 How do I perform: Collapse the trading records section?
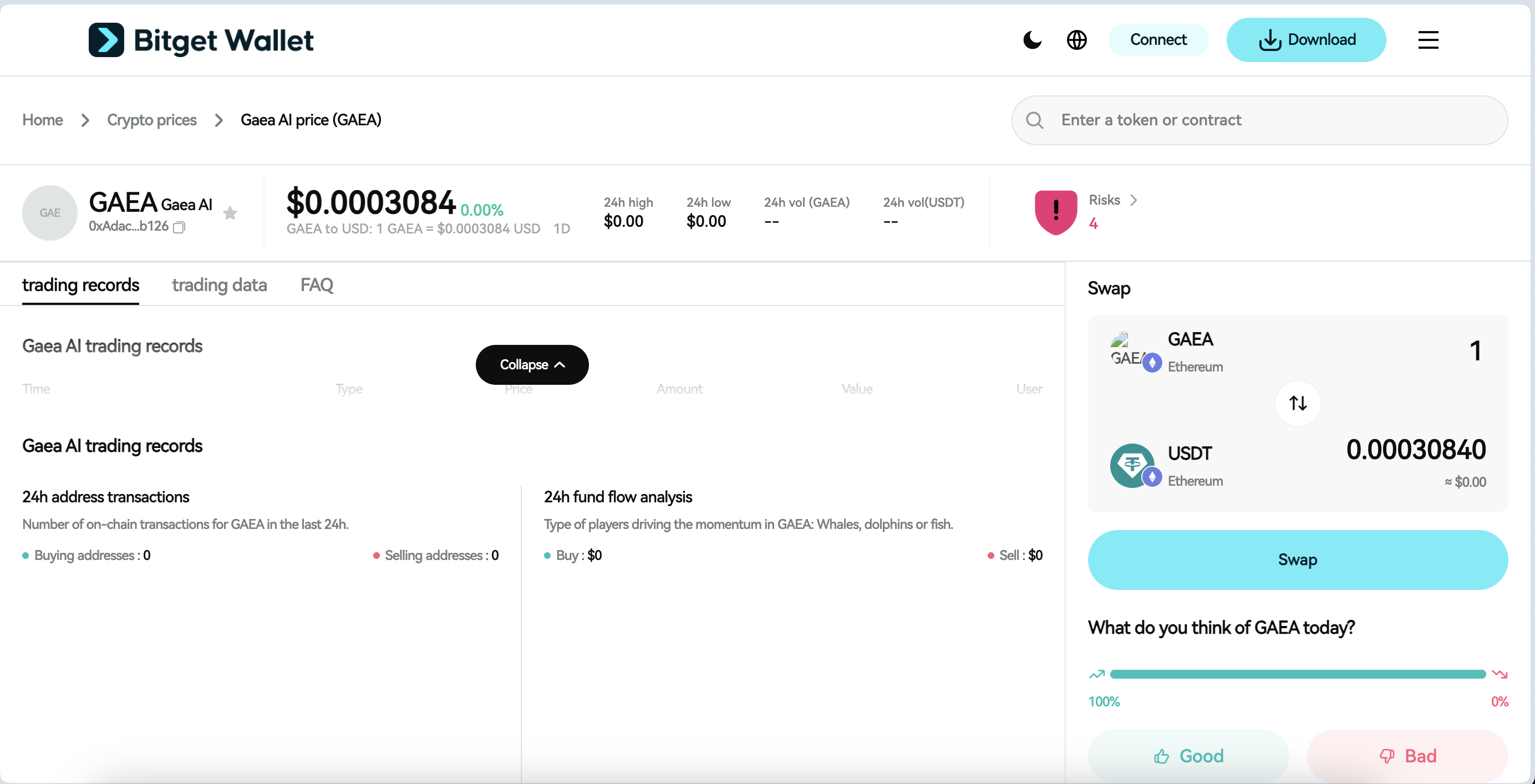(x=532, y=364)
